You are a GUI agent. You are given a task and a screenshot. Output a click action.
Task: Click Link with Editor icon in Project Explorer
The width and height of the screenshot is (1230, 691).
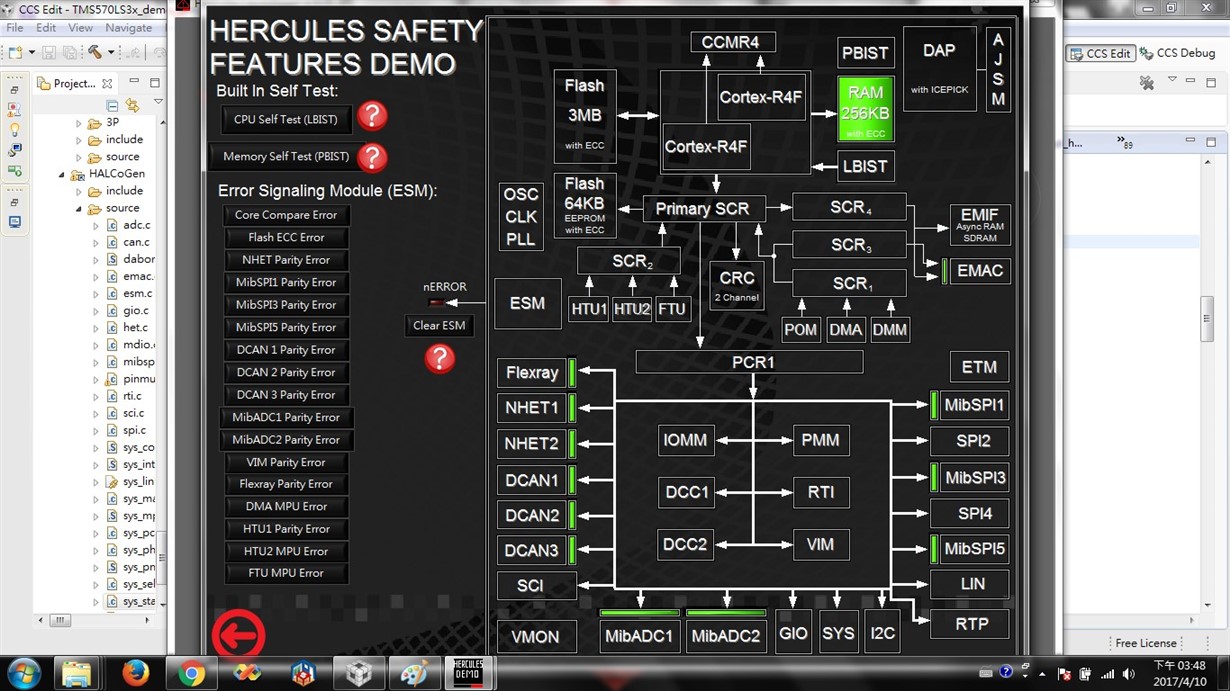pyautogui.click(x=133, y=105)
